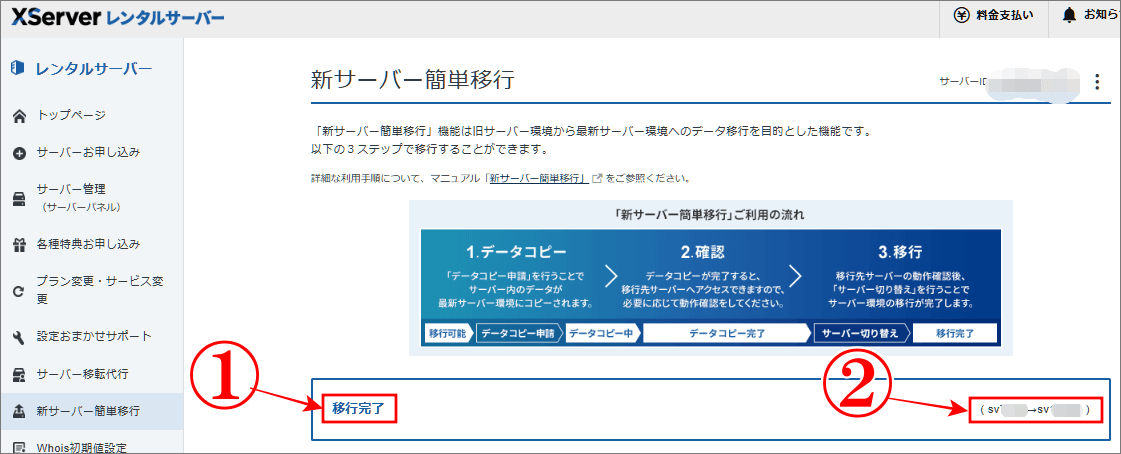Select 新サーバー簡単移行 sidebar entry
This screenshot has height=454, width=1121.
[92, 411]
